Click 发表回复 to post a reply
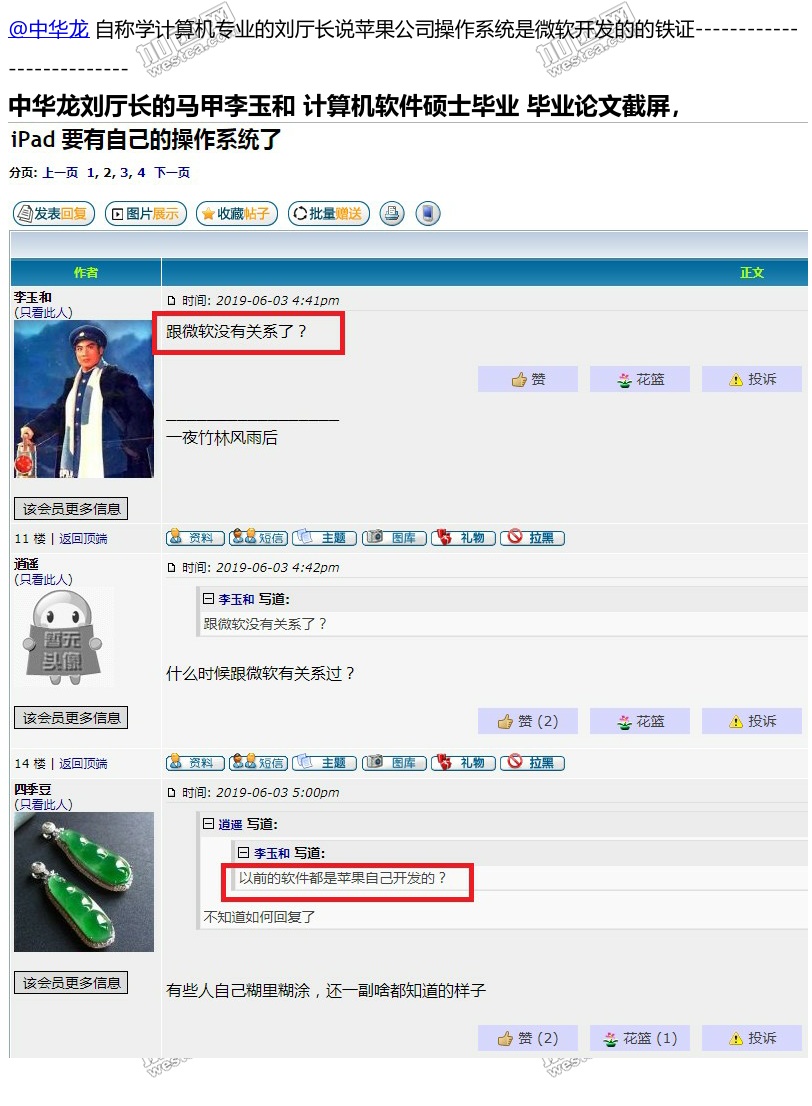 54,213
